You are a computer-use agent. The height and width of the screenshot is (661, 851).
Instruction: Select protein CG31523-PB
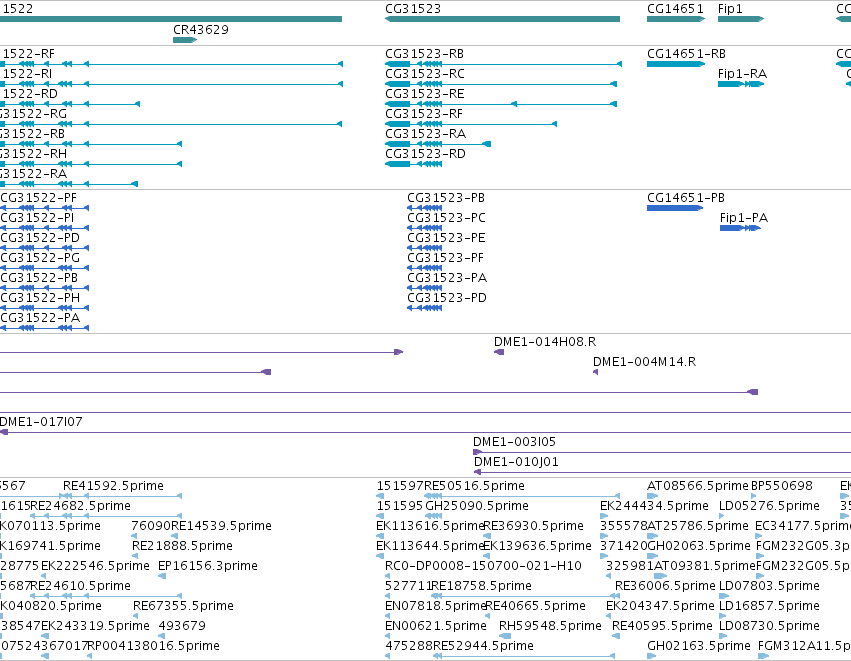coord(446,198)
